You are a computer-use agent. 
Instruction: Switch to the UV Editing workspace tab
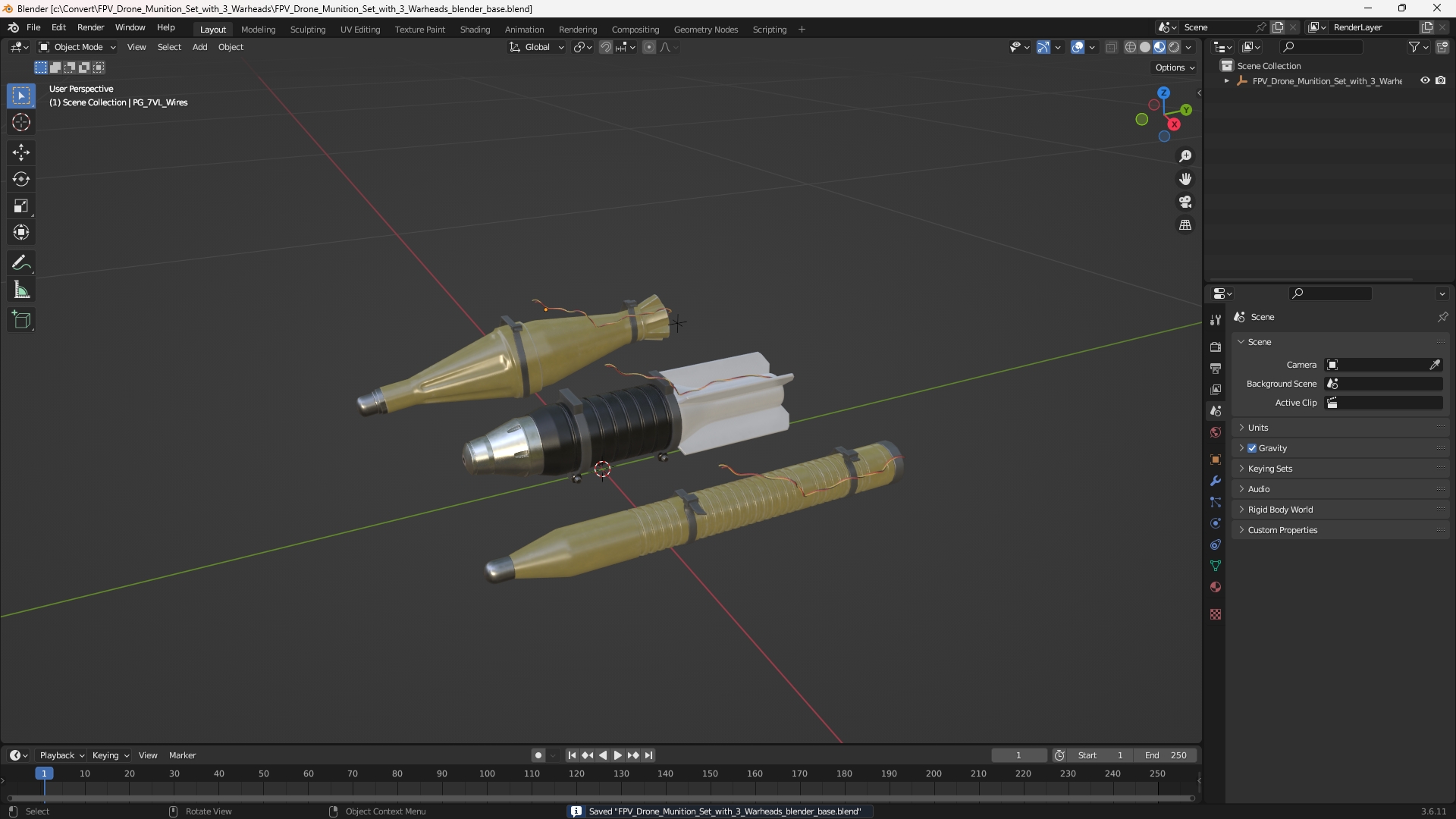point(360,30)
